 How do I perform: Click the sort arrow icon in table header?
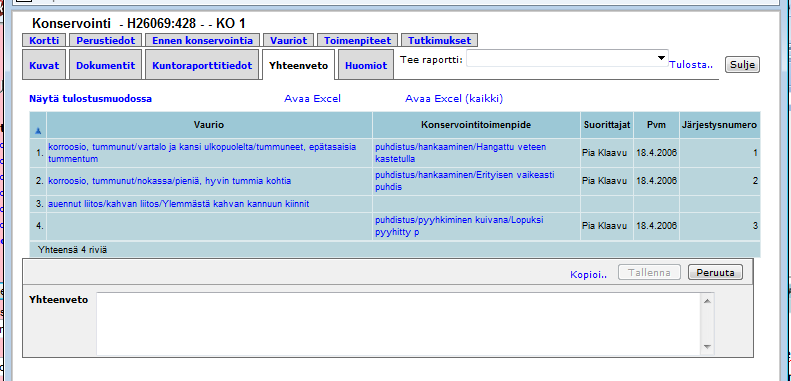pos(38,131)
